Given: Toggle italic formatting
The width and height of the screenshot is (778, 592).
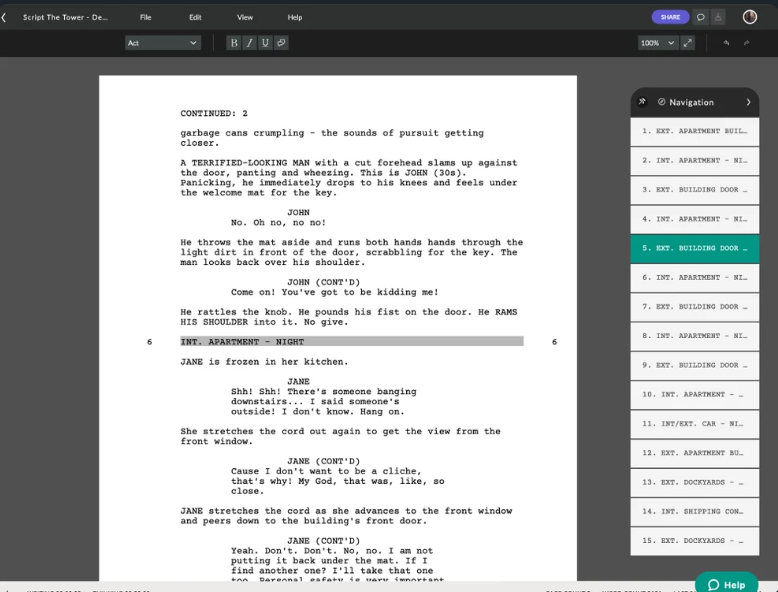Looking at the screenshot, I should coord(250,43).
